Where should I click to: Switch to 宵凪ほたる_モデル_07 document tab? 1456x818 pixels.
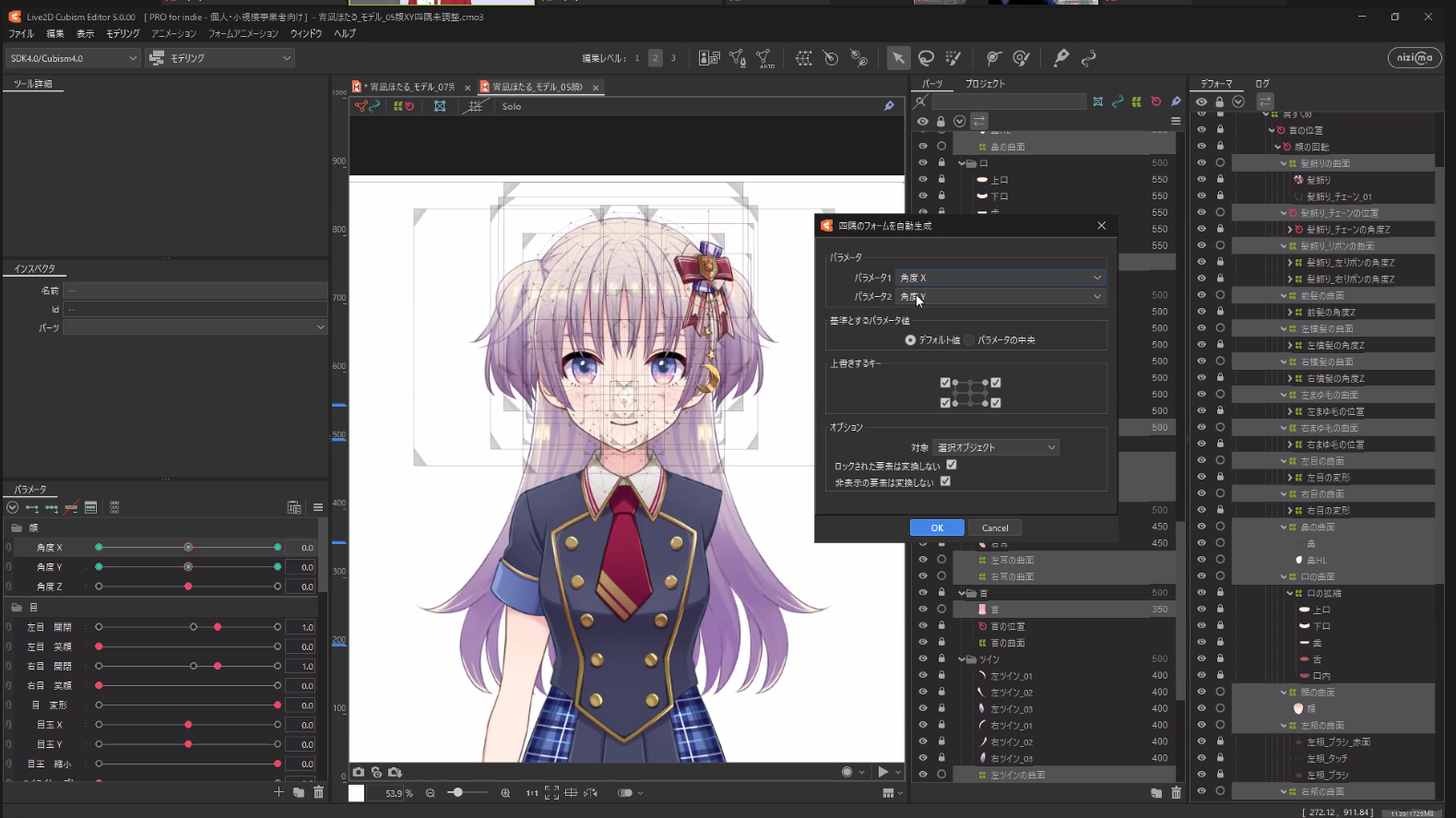[412, 87]
